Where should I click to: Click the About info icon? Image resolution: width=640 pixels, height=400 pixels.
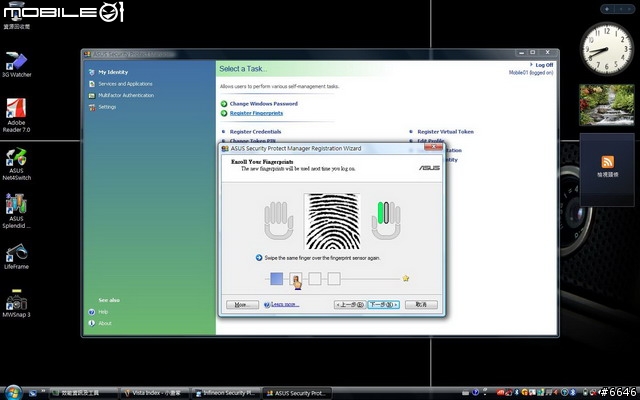[x=92, y=323]
